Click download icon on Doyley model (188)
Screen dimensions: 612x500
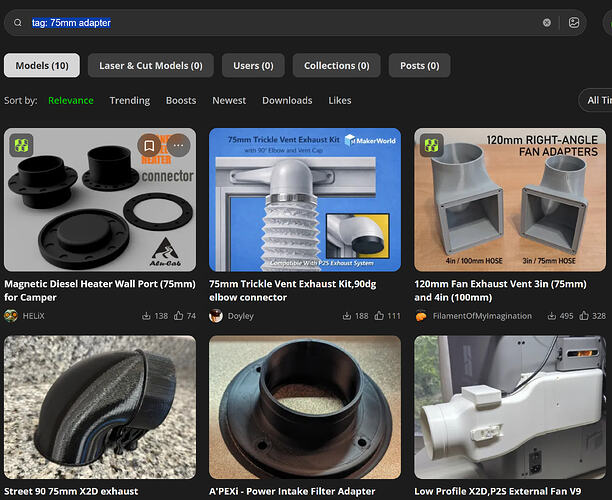point(347,316)
